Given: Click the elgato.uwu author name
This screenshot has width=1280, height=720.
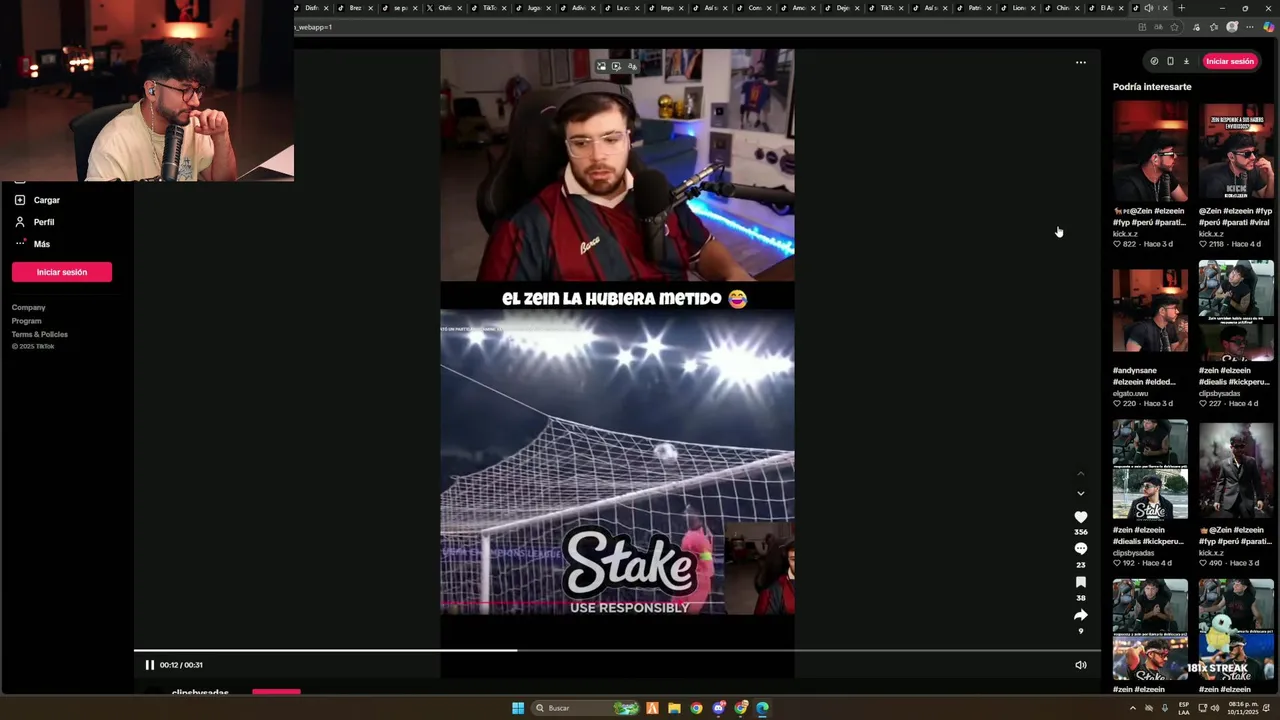Looking at the screenshot, I should pos(1130,393).
